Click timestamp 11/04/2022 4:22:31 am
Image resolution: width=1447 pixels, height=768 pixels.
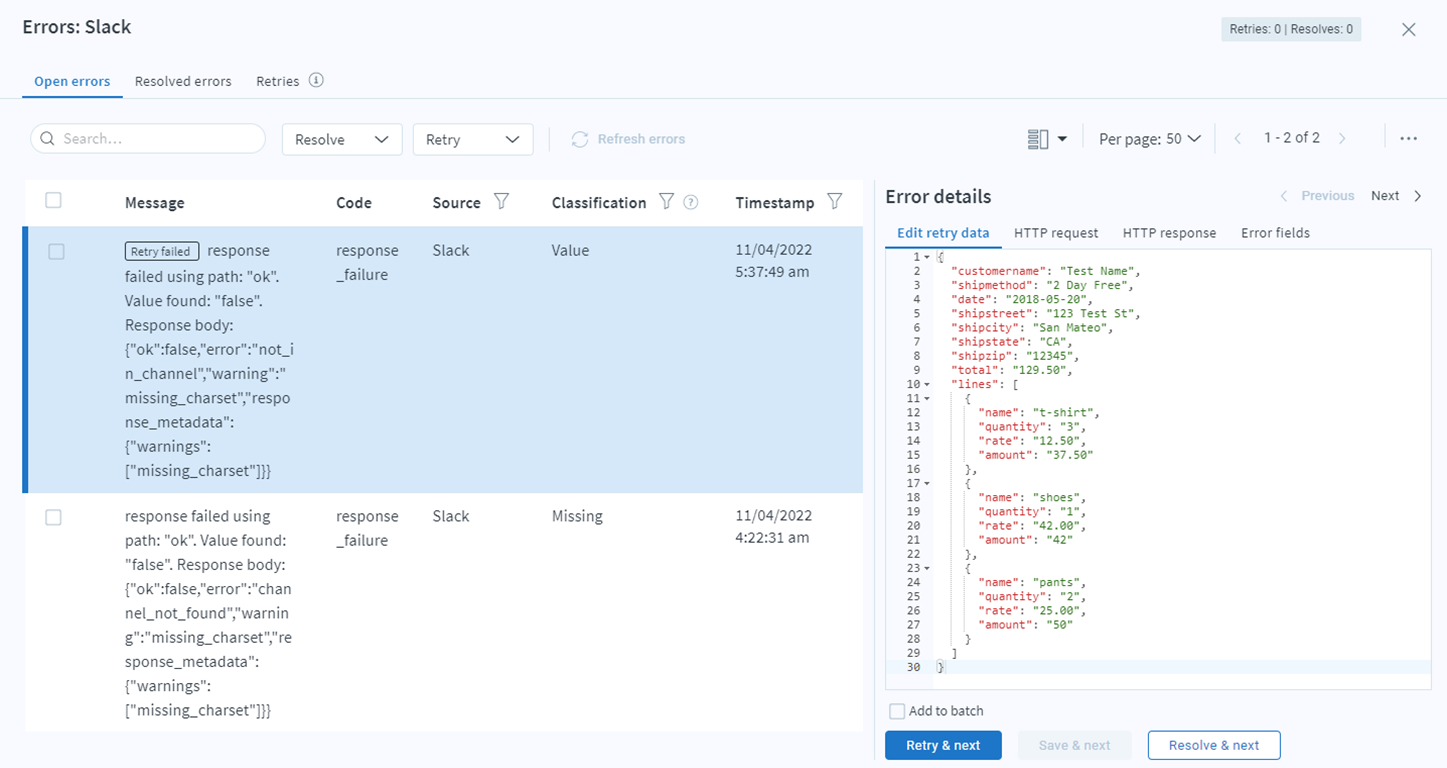point(773,527)
